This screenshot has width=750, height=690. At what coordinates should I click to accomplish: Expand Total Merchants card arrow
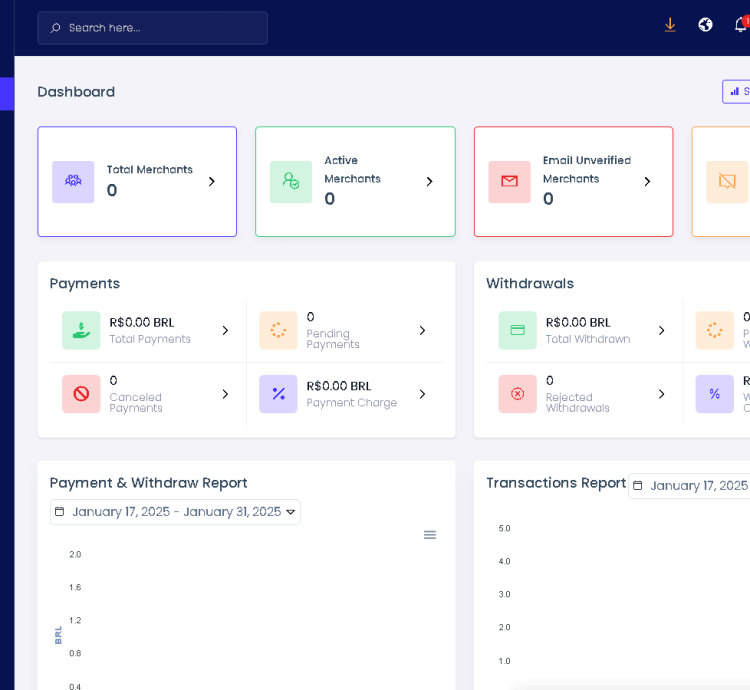pyautogui.click(x=211, y=182)
